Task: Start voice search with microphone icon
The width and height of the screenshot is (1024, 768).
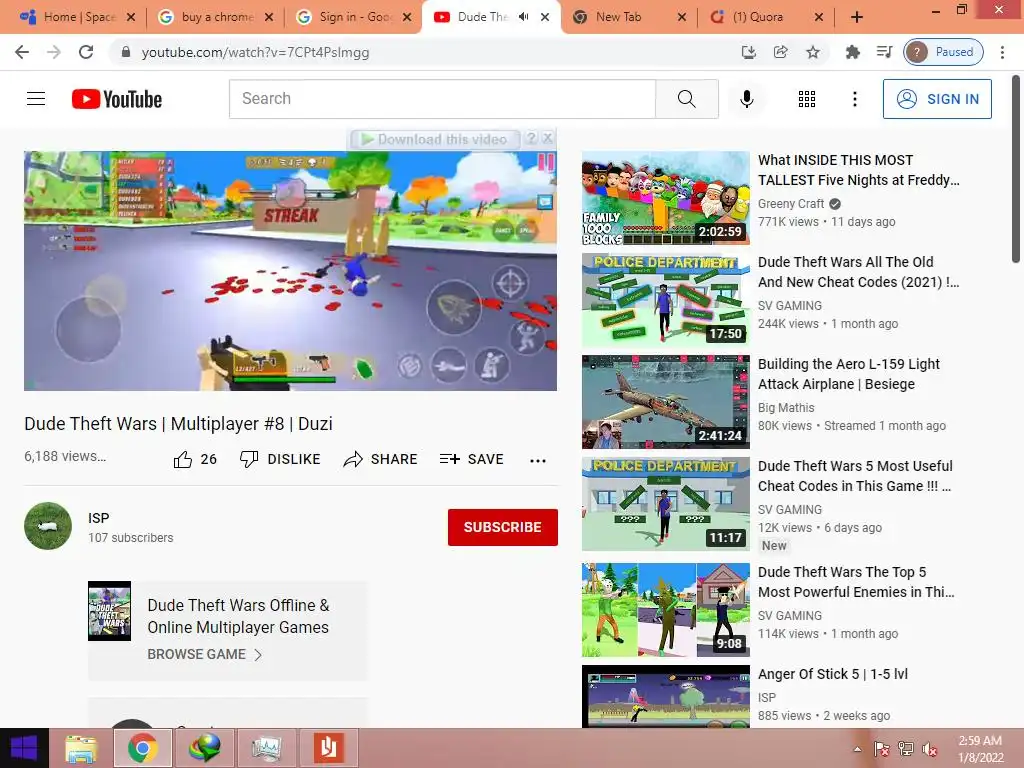Action: (747, 99)
